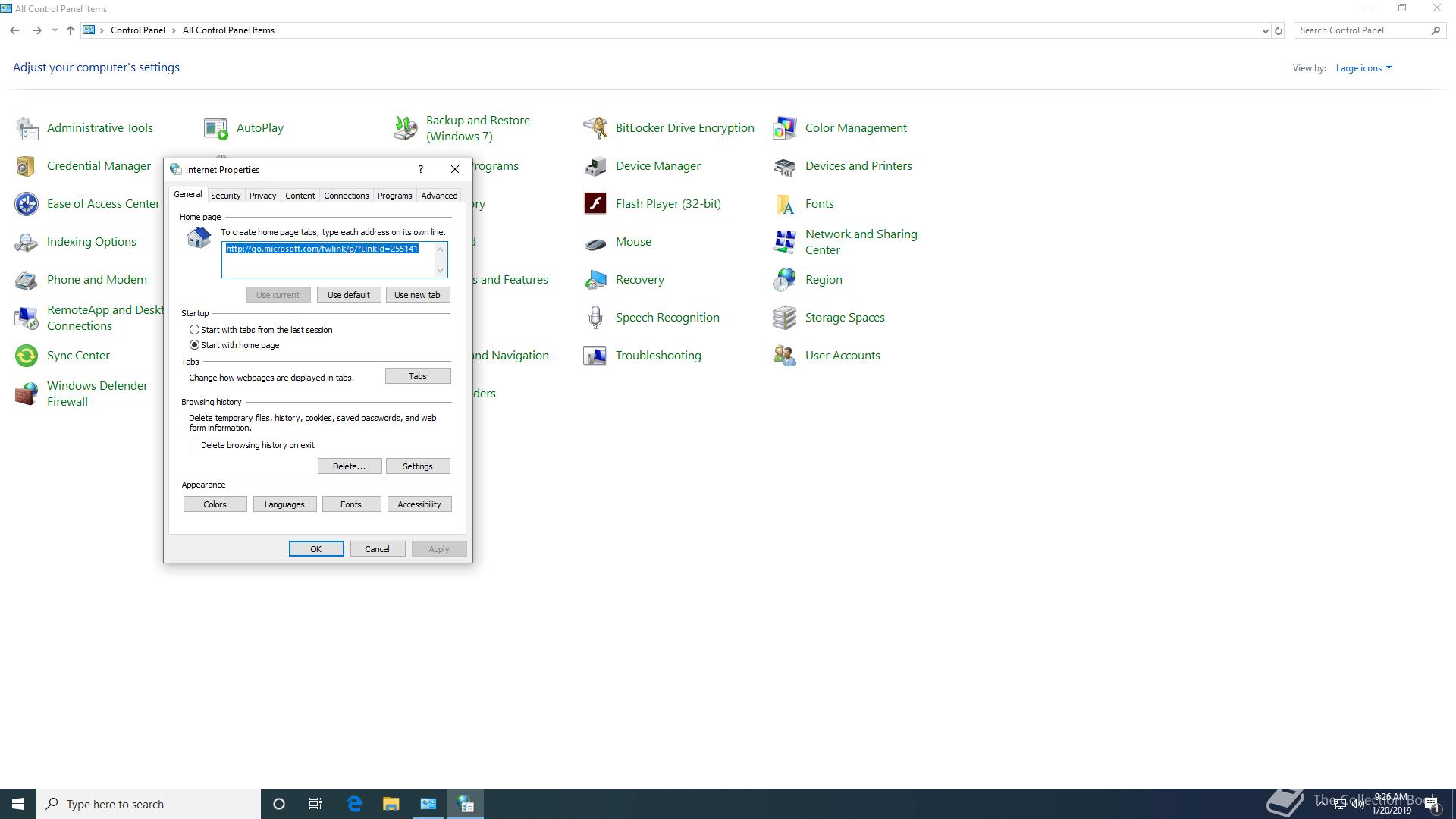Switch to the Content tab
1456x819 pixels.
(x=300, y=196)
